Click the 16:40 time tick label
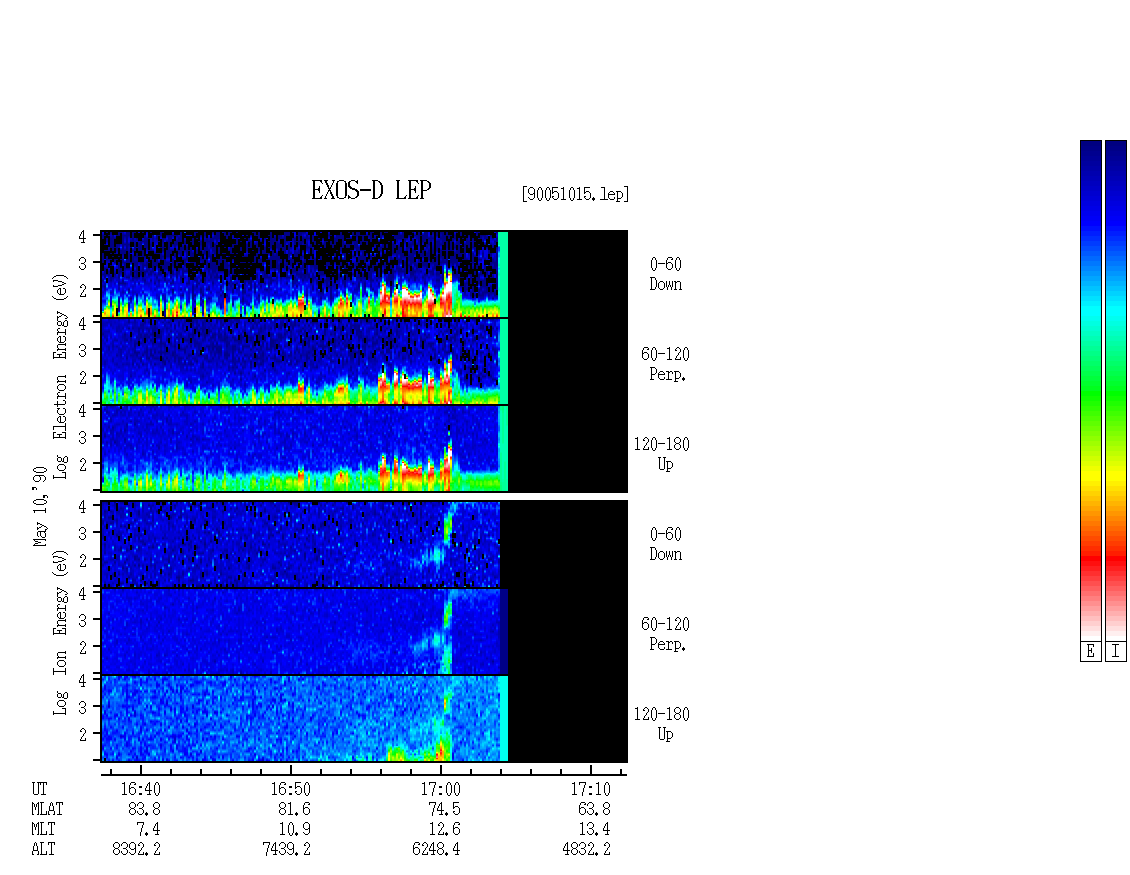The image size is (1130, 875). (141, 789)
